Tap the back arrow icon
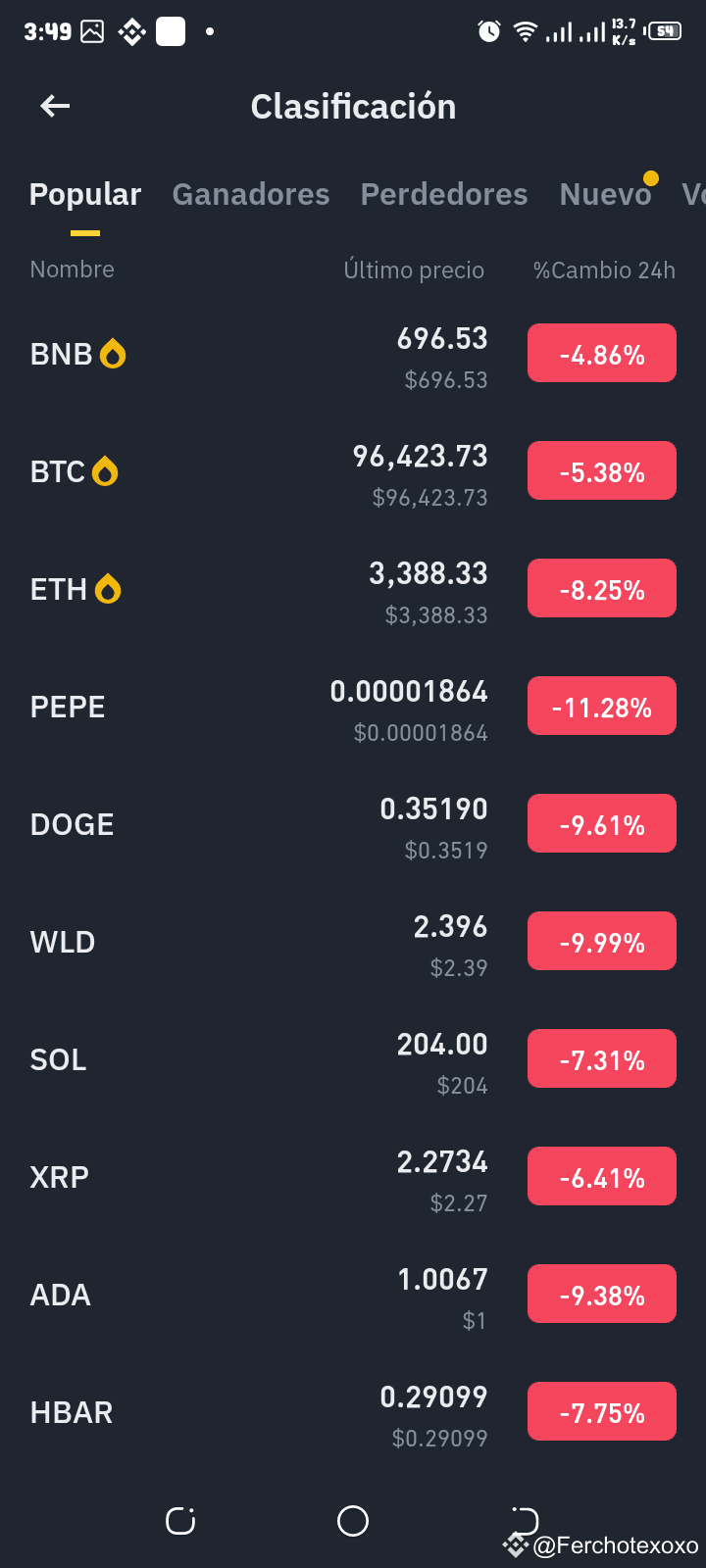The width and height of the screenshot is (706, 1568). point(55,106)
